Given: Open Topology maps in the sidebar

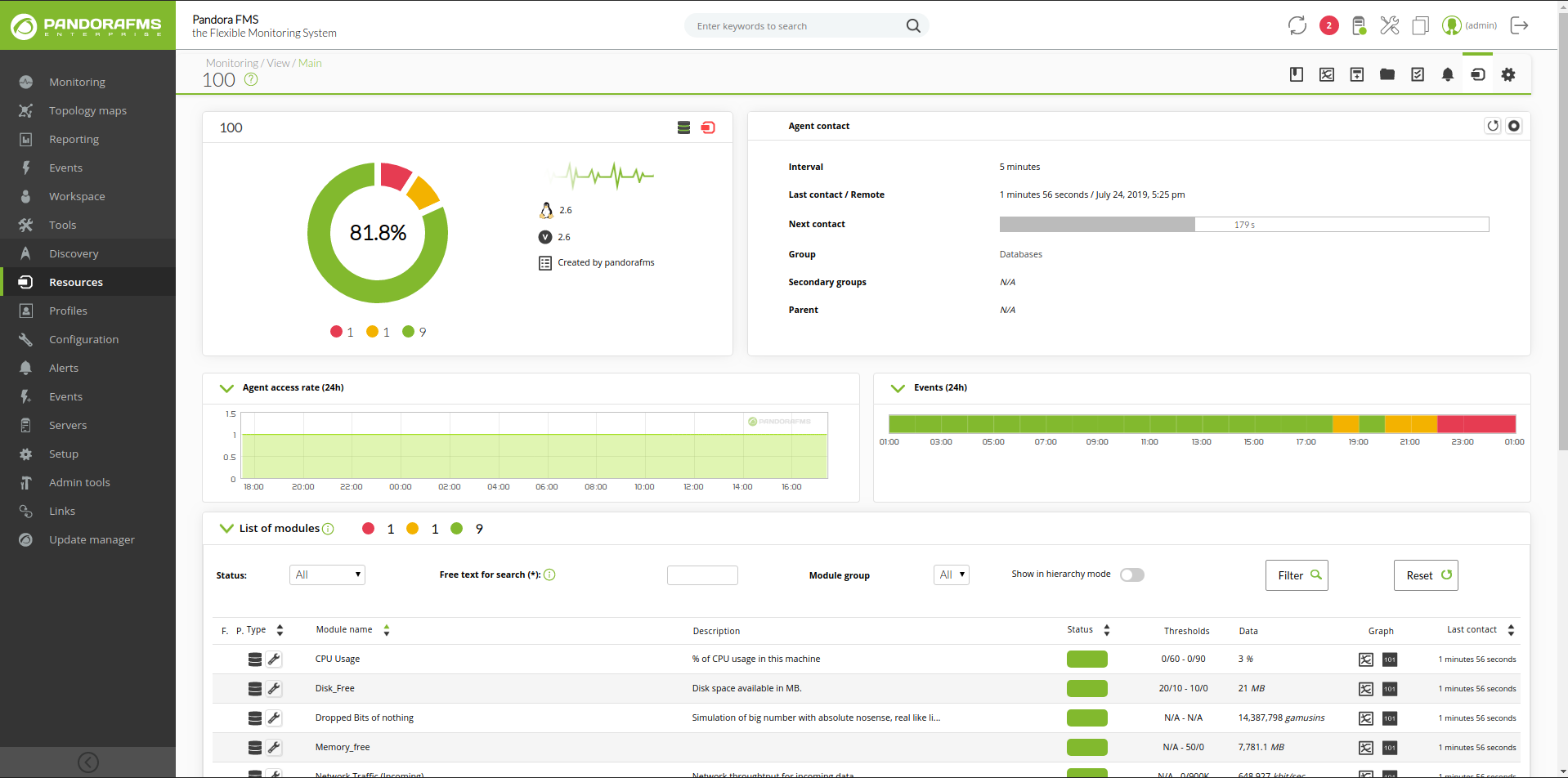Looking at the screenshot, I should (x=87, y=110).
